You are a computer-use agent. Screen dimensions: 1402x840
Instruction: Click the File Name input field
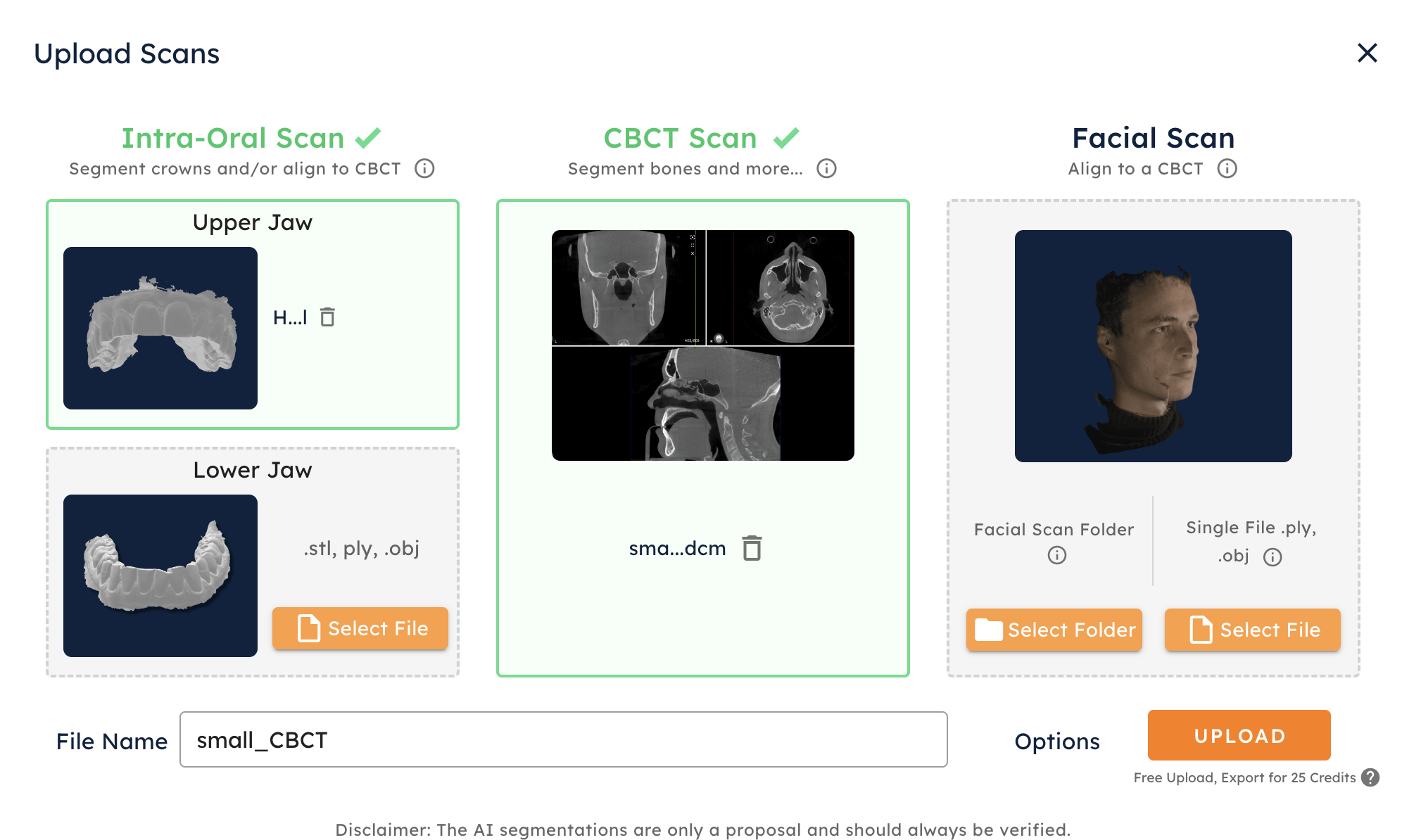point(563,739)
